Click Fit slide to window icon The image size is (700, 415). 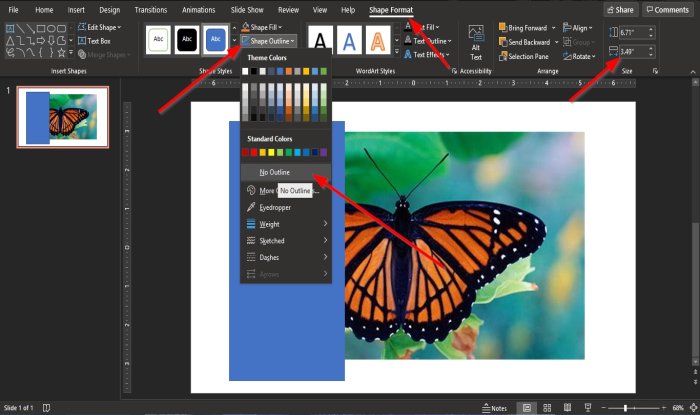coord(691,408)
